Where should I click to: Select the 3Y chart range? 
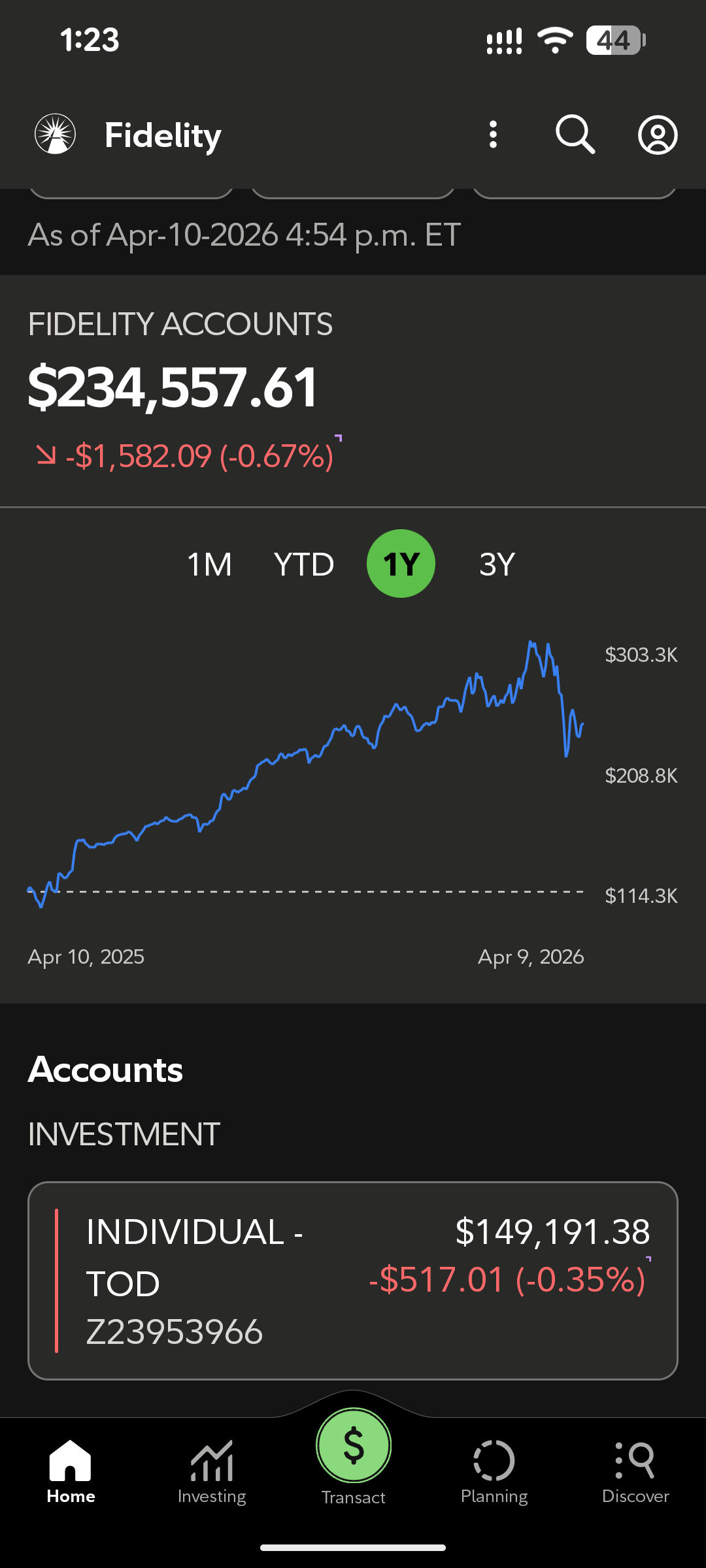[497, 564]
